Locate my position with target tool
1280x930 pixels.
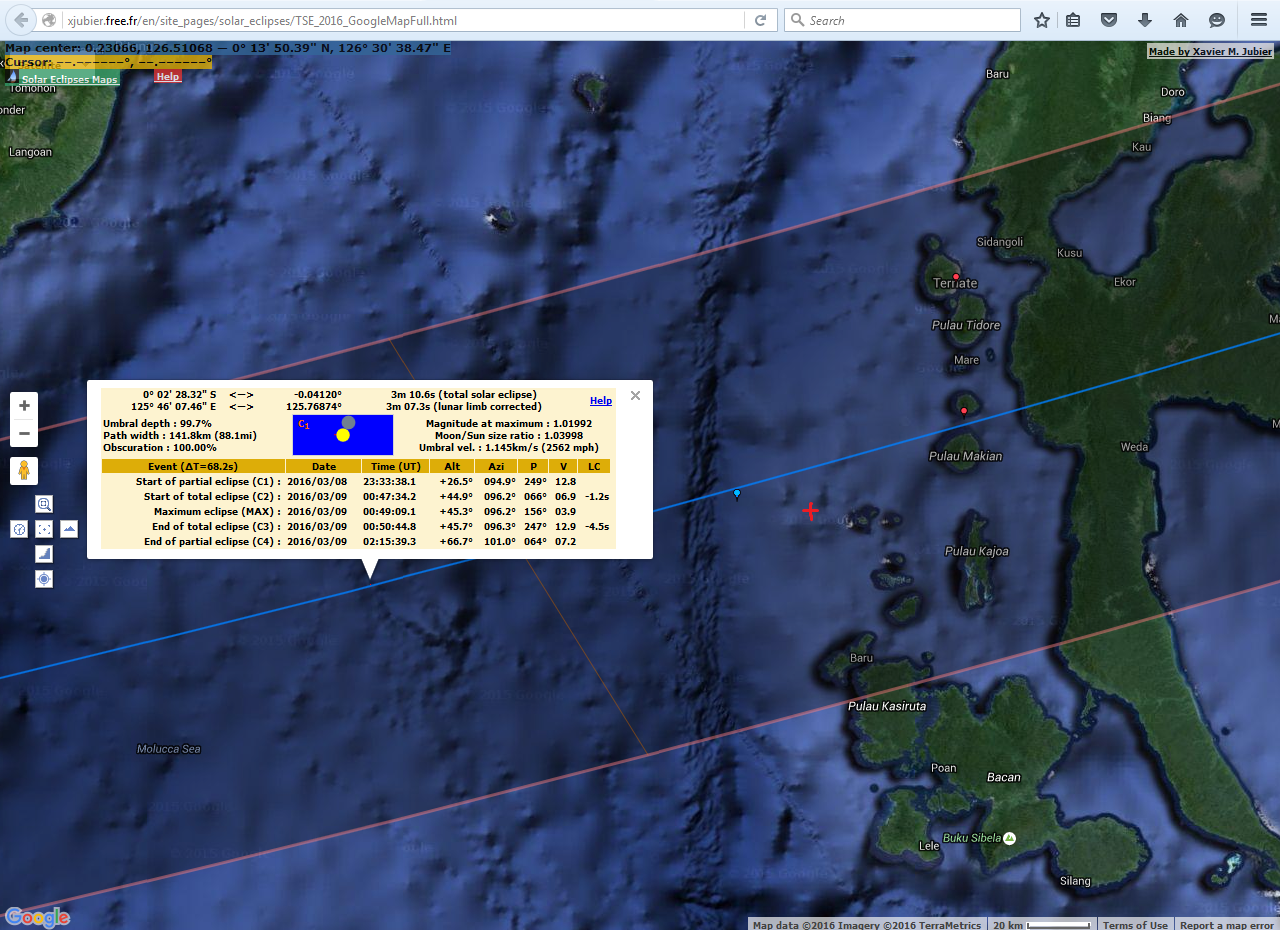coord(44,579)
